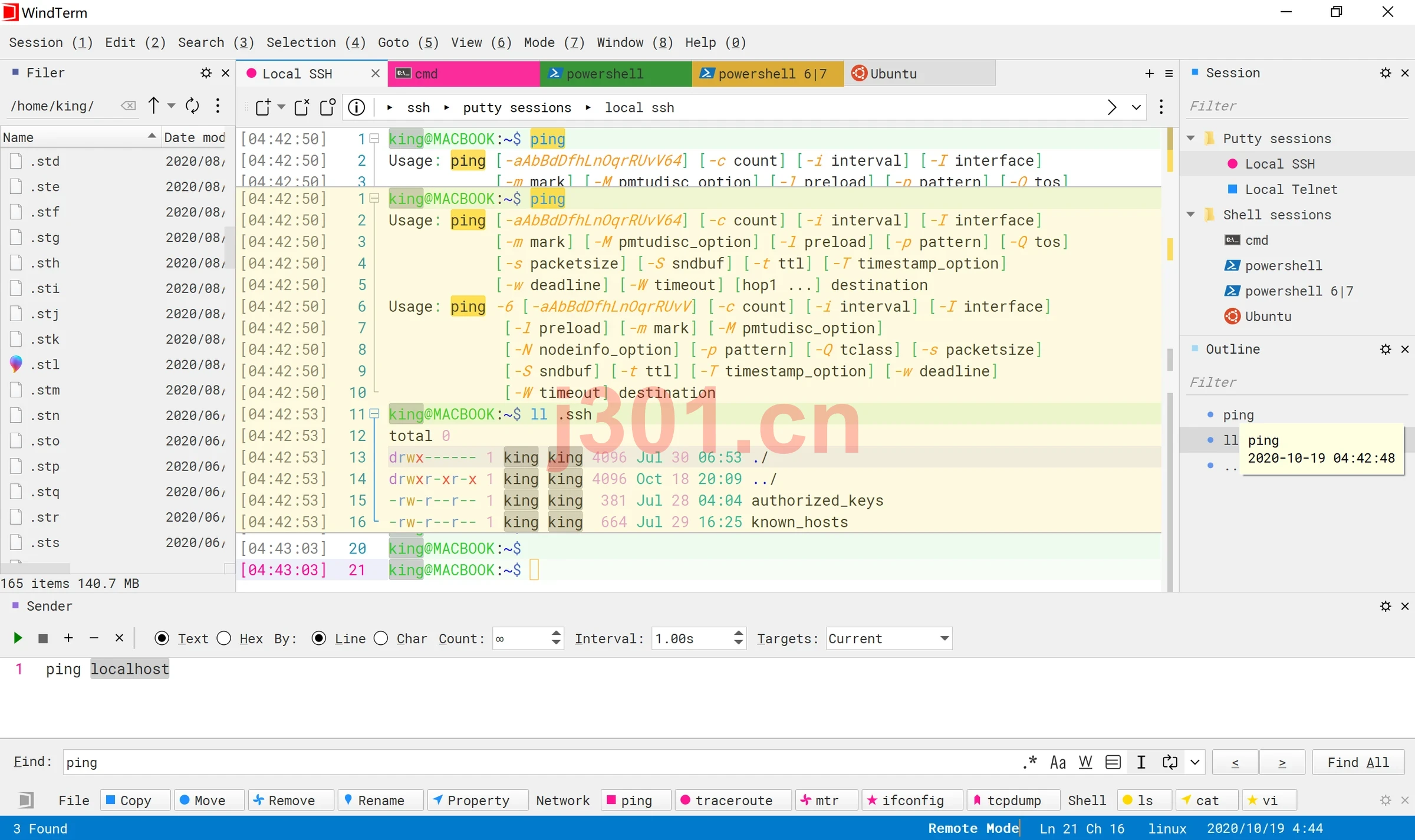Open terminal toolbar more options
Viewport: 1415px width, 840px height.
[1161, 107]
